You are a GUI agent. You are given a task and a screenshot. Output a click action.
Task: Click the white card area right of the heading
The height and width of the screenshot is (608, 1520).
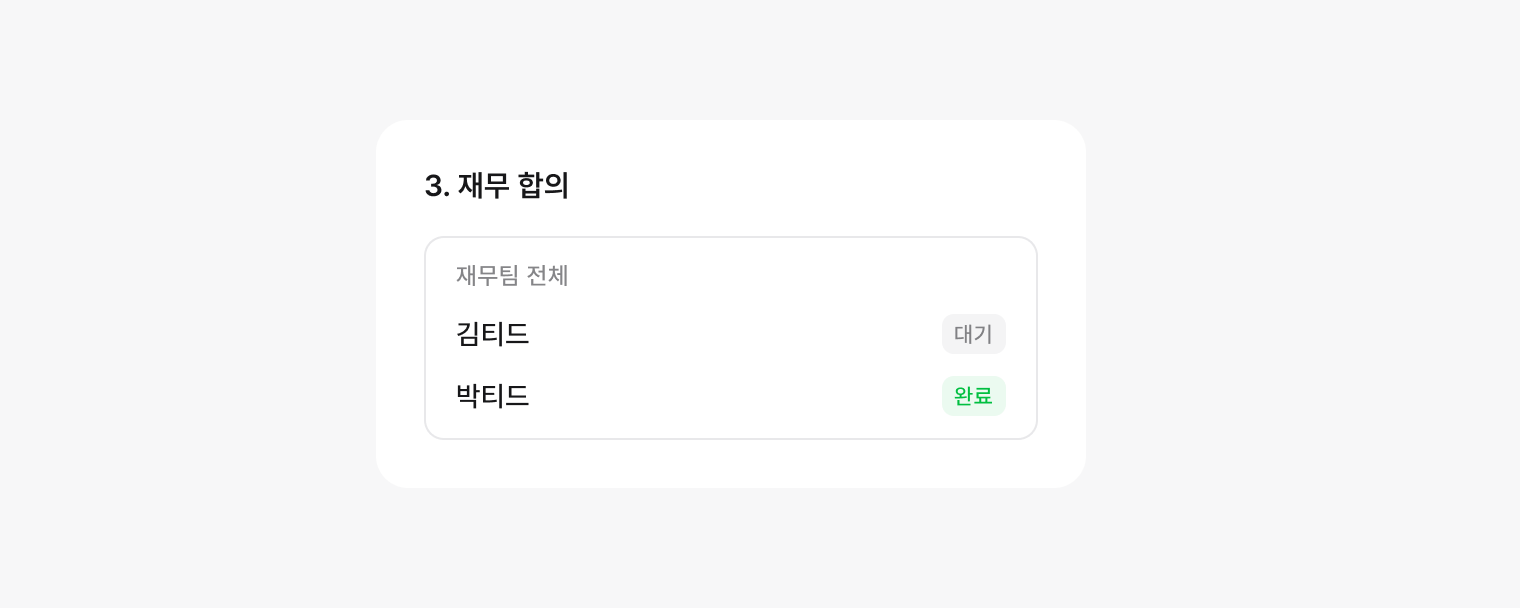coord(820,186)
